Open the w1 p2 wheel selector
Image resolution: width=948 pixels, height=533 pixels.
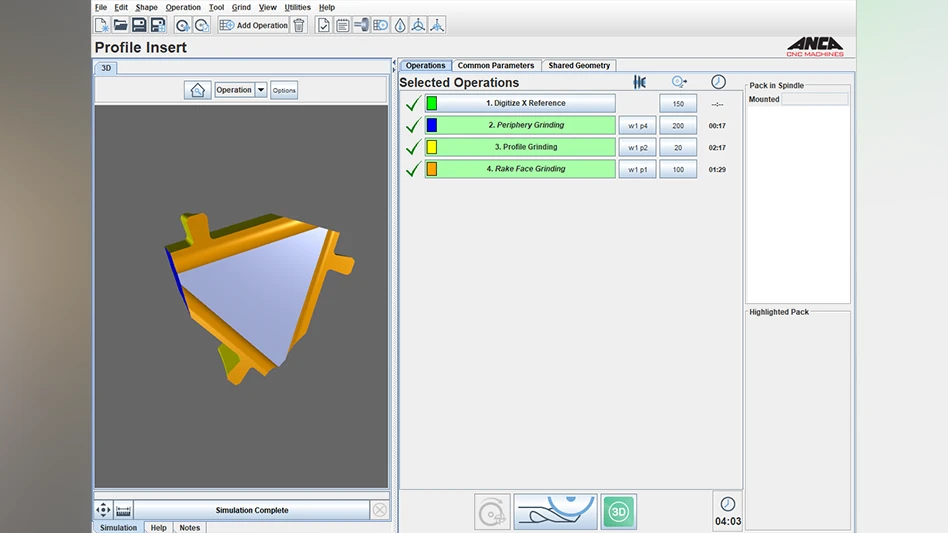(637, 148)
